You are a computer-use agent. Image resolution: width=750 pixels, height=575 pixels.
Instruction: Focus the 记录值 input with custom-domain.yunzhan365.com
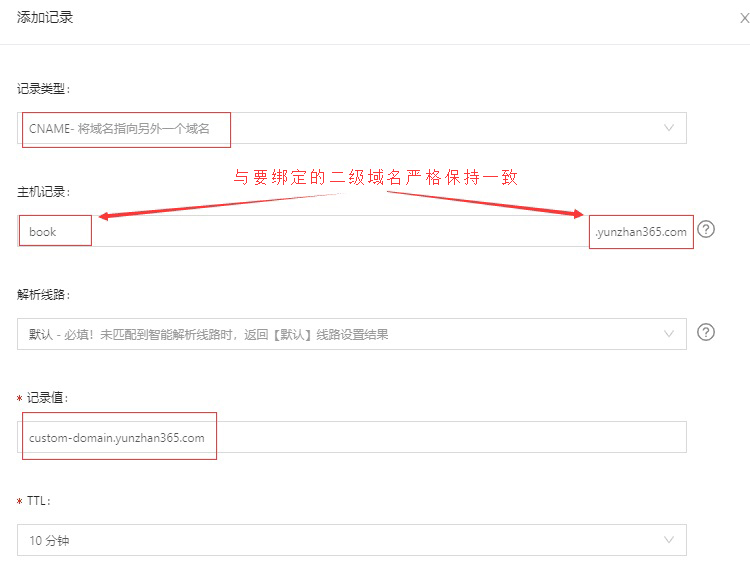point(350,437)
